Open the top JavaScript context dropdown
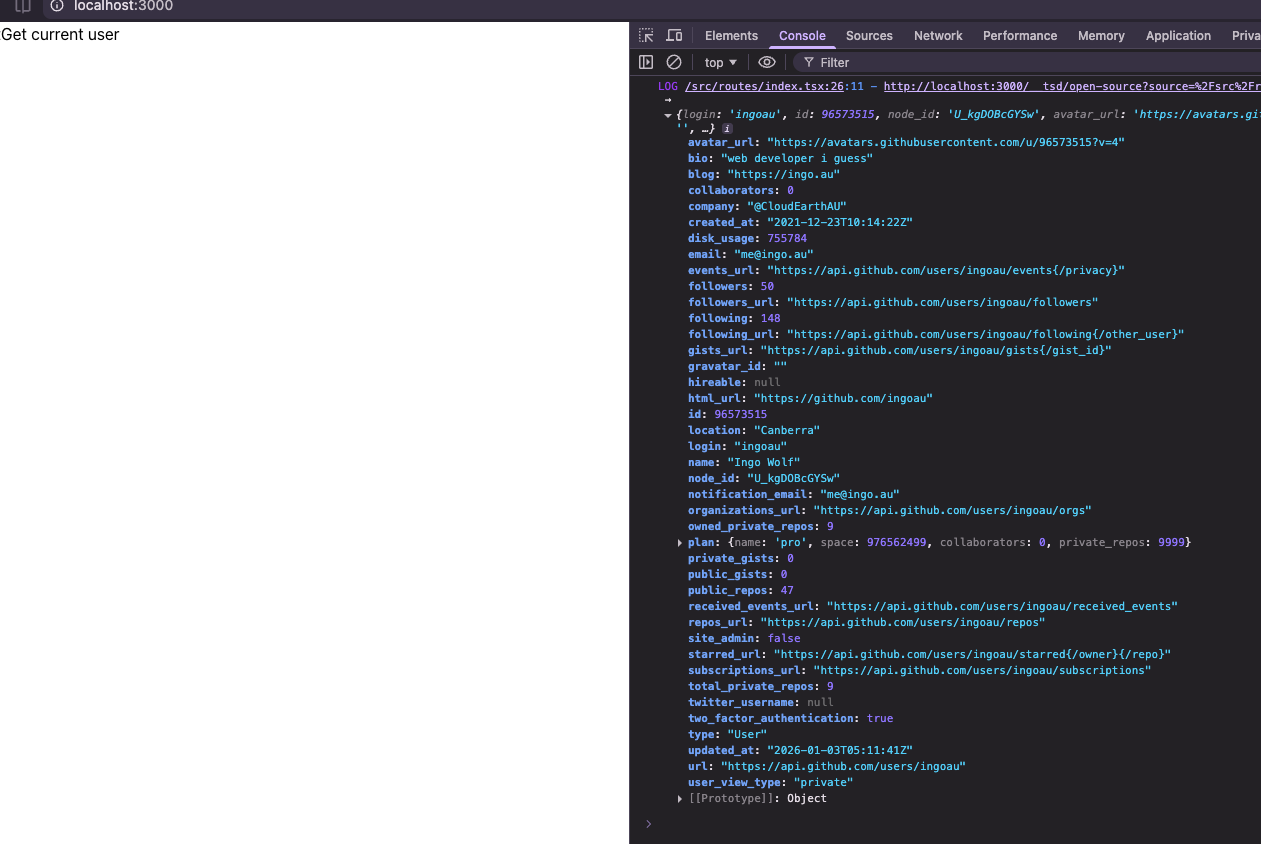1261x844 pixels. click(720, 62)
